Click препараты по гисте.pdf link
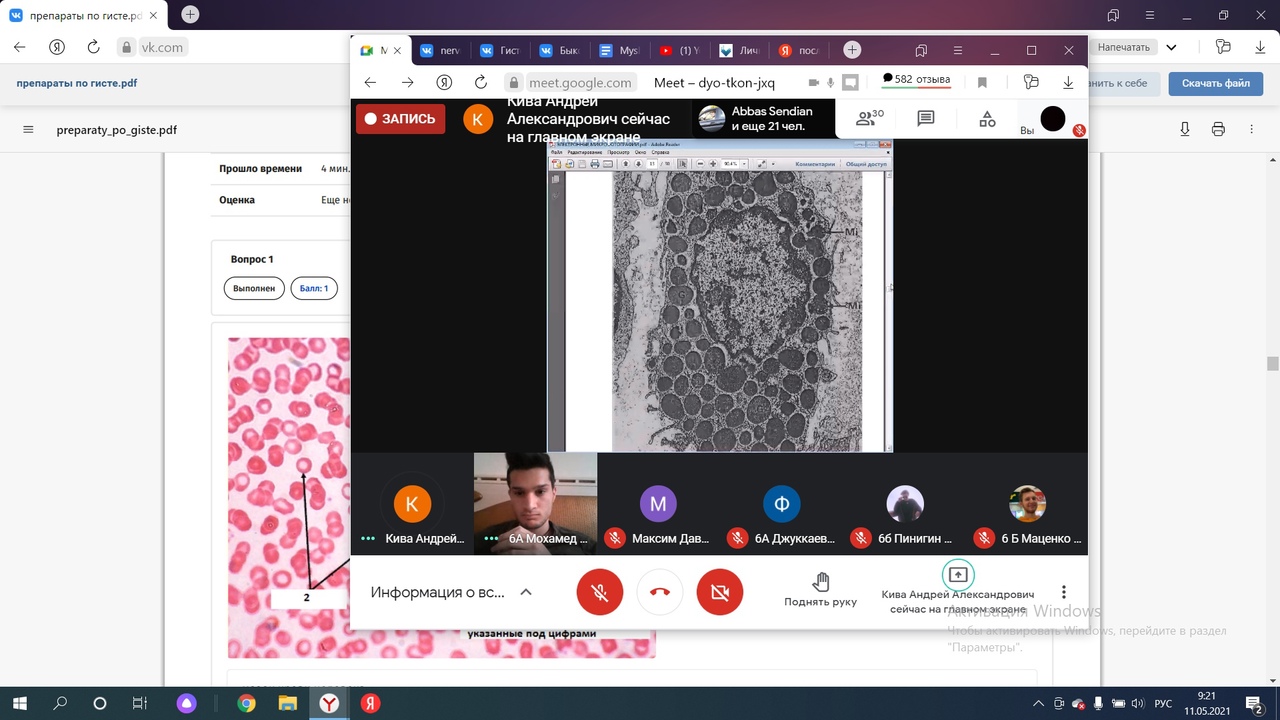Image resolution: width=1280 pixels, height=720 pixels. point(77,84)
